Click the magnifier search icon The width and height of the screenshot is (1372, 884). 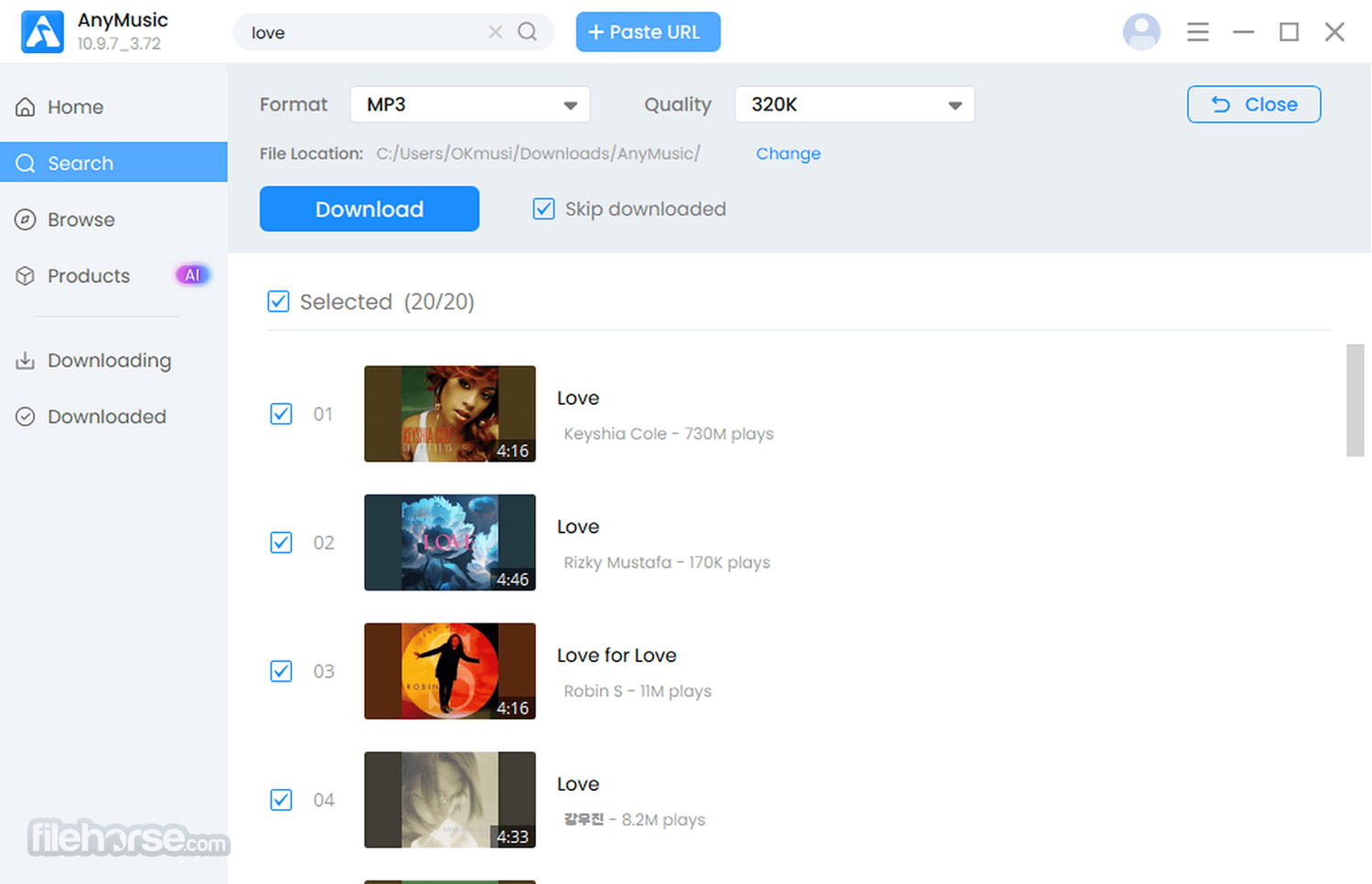(x=528, y=32)
